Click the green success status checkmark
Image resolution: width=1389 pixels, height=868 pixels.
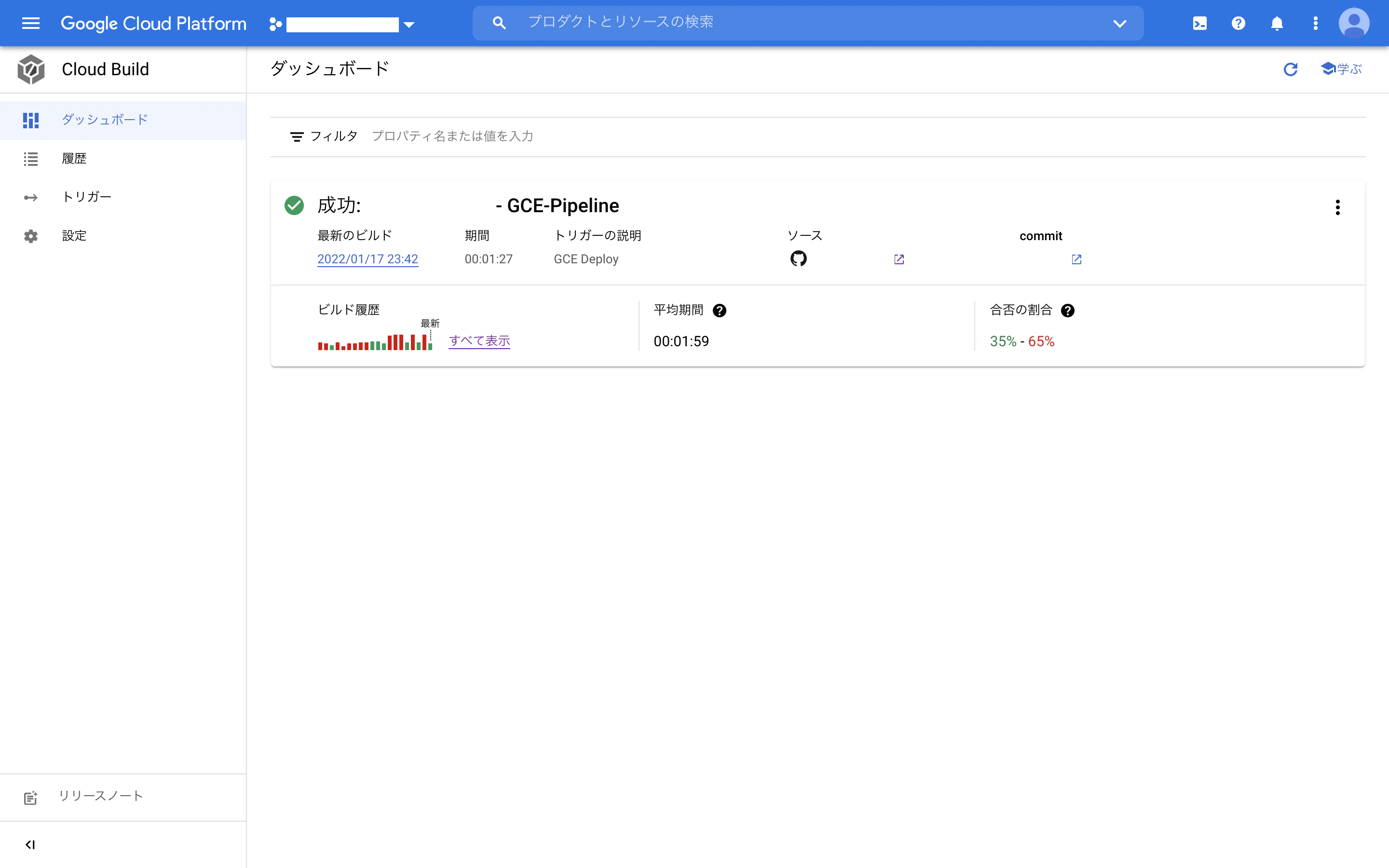click(x=294, y=205)
